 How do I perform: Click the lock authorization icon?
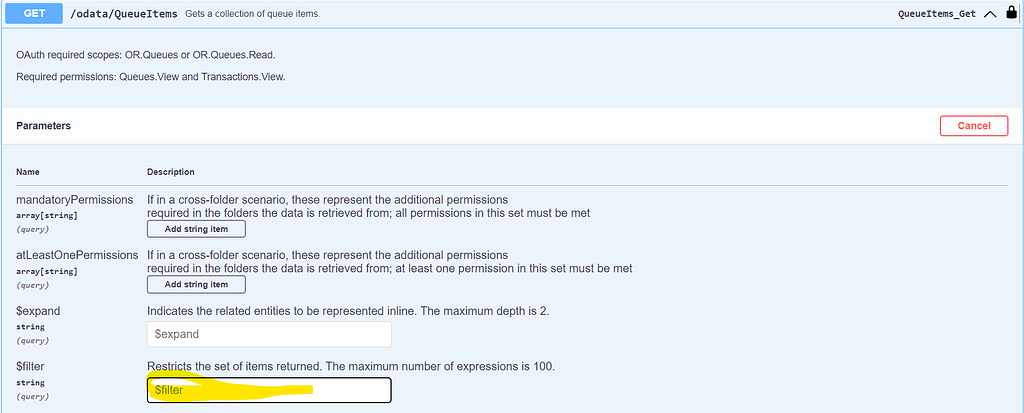coord(1012,14)
